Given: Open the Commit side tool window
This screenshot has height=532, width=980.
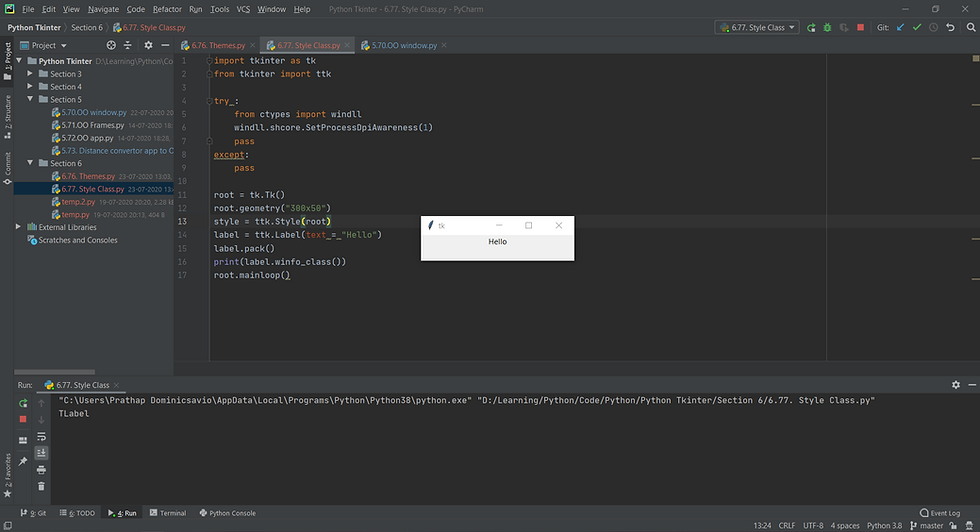Looking at the screenshot, I should [8, 168].
